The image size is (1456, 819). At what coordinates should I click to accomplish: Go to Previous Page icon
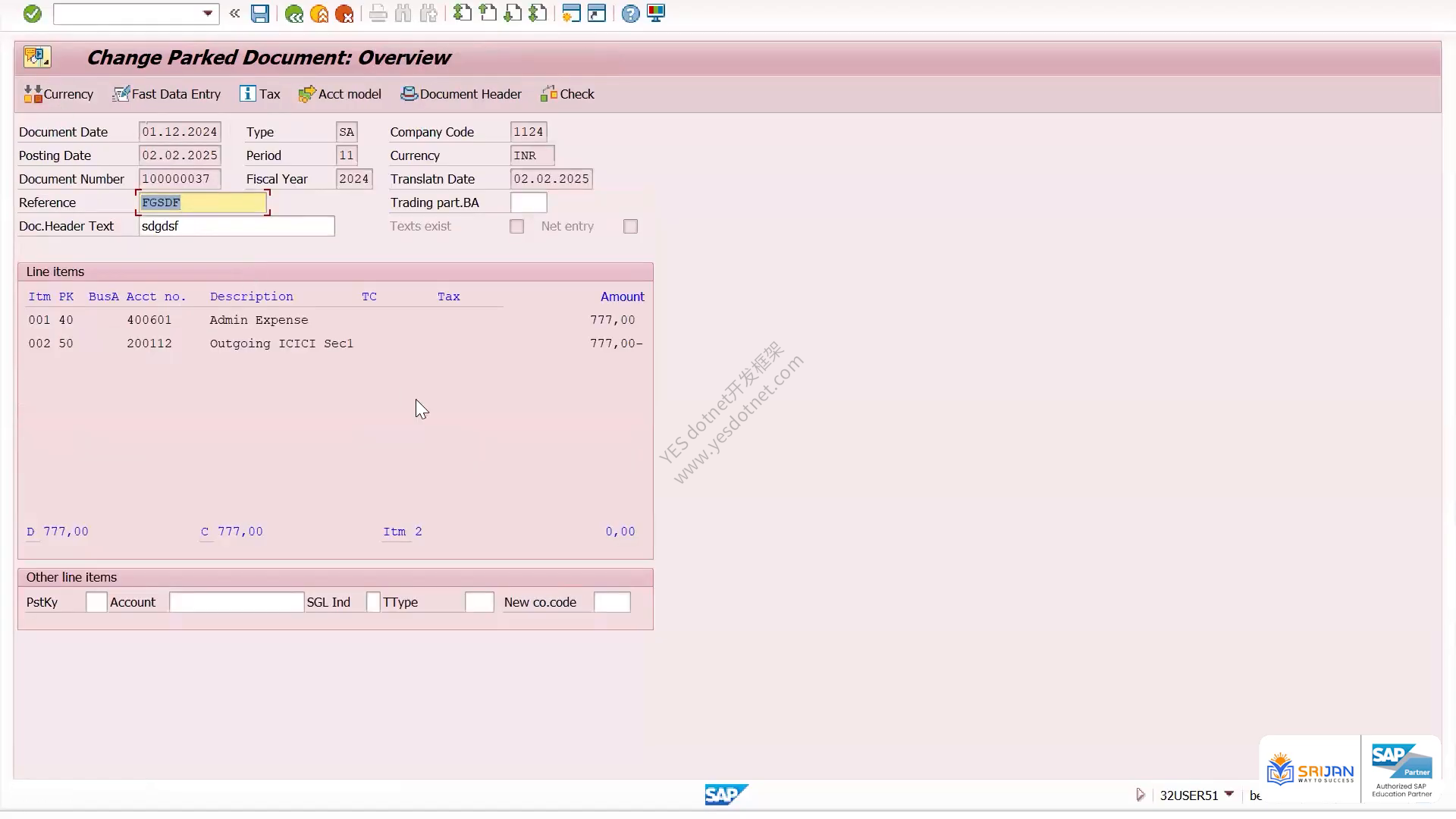(x=488, y=14)
